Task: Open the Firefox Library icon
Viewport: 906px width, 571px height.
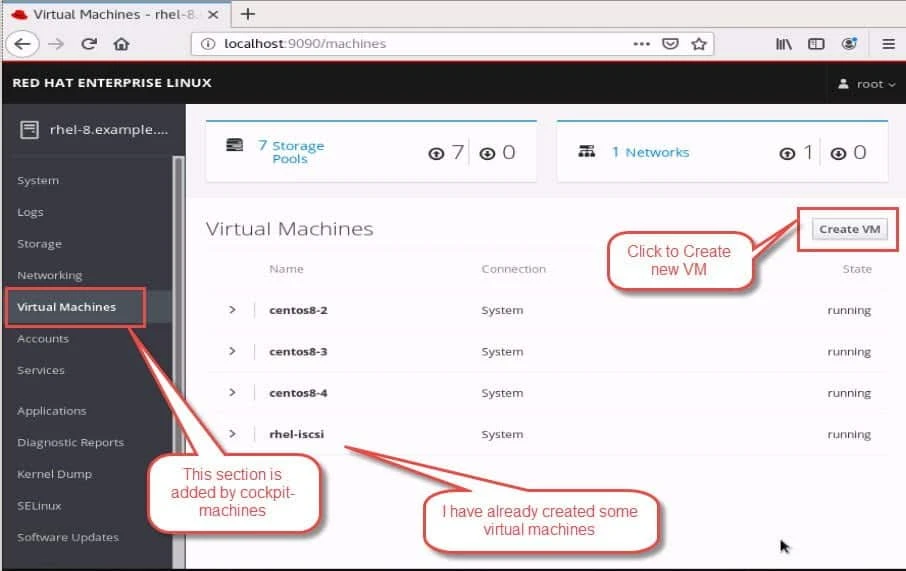Action: (x=784, y=44)
